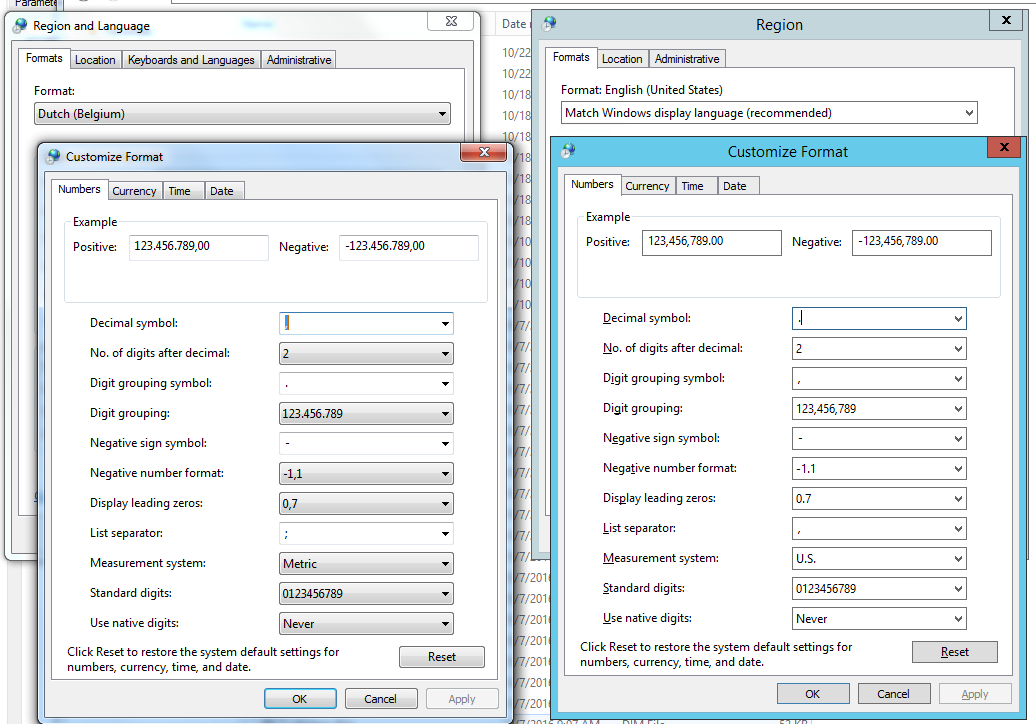The image size is (1036, 724).
Task: Click the Negative example field showing -123,456,789.00
Action: pos(921,242)
